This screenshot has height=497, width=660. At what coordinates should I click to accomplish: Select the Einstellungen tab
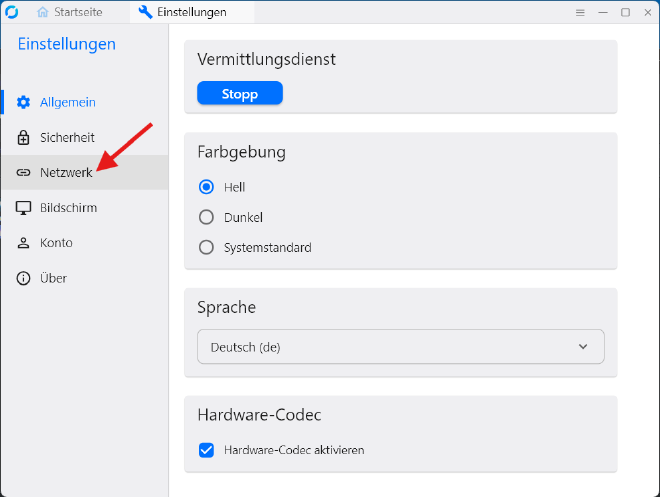pyautogui.click(x=190, y=12)
